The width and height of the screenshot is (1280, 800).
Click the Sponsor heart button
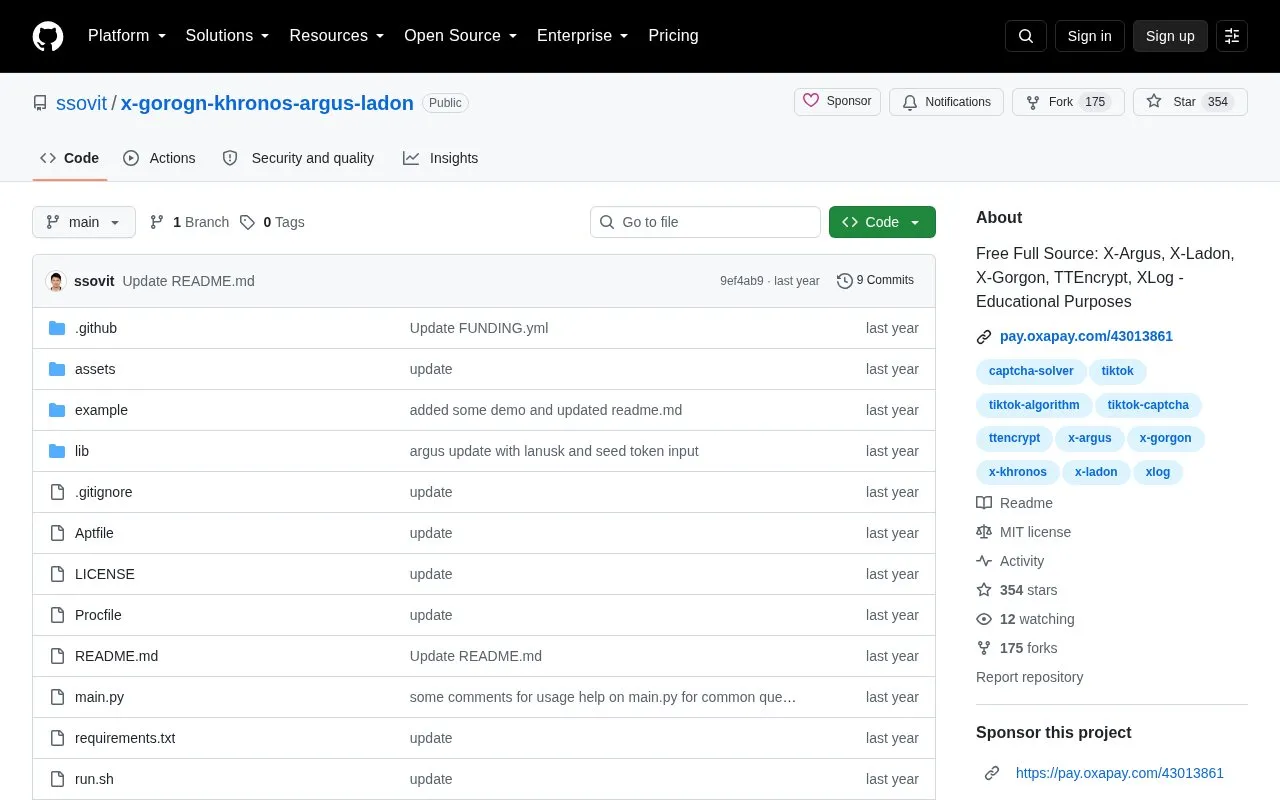point(838,102)
